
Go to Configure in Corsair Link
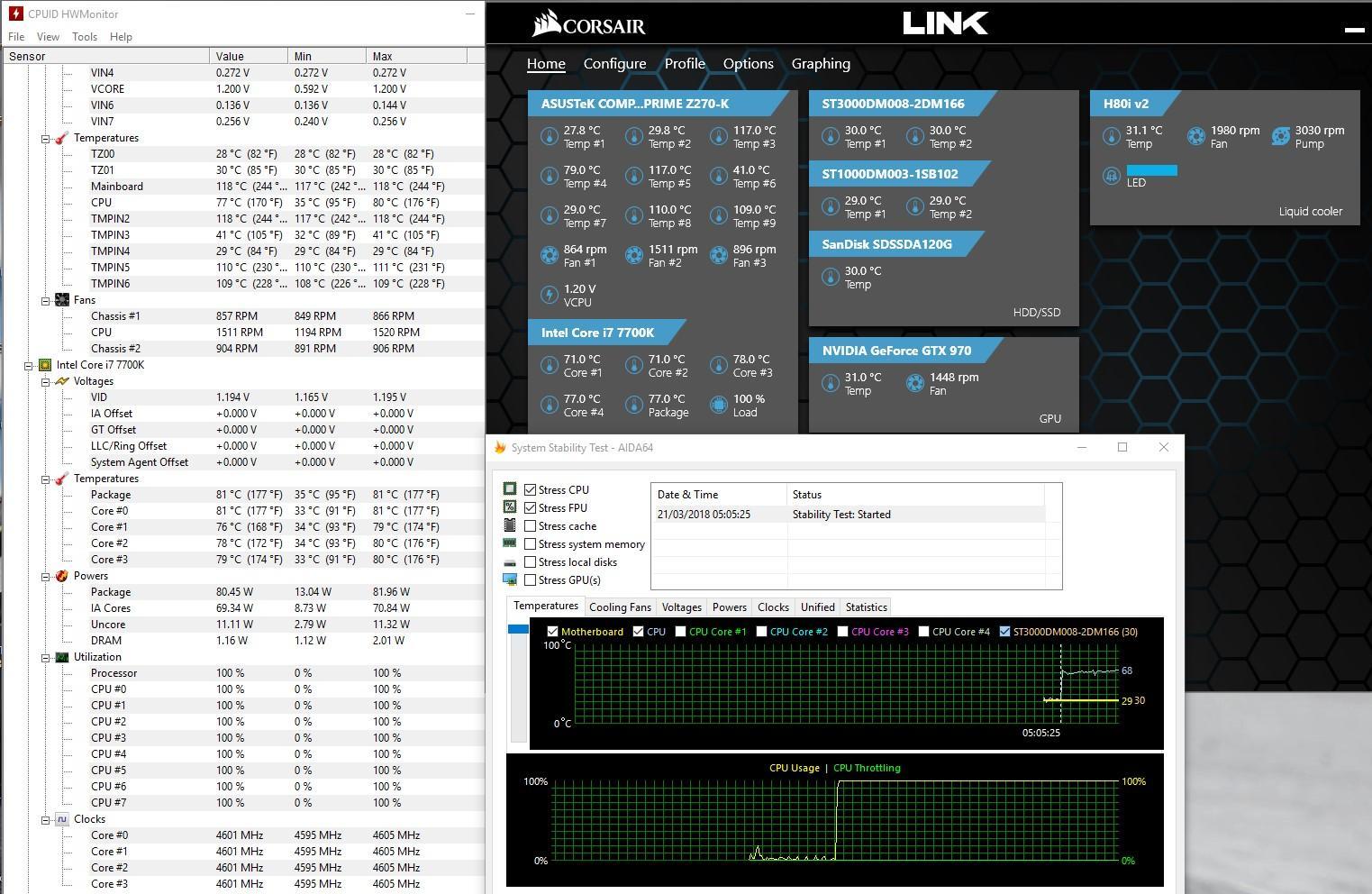pyautogui.click(x=614, y=64)
